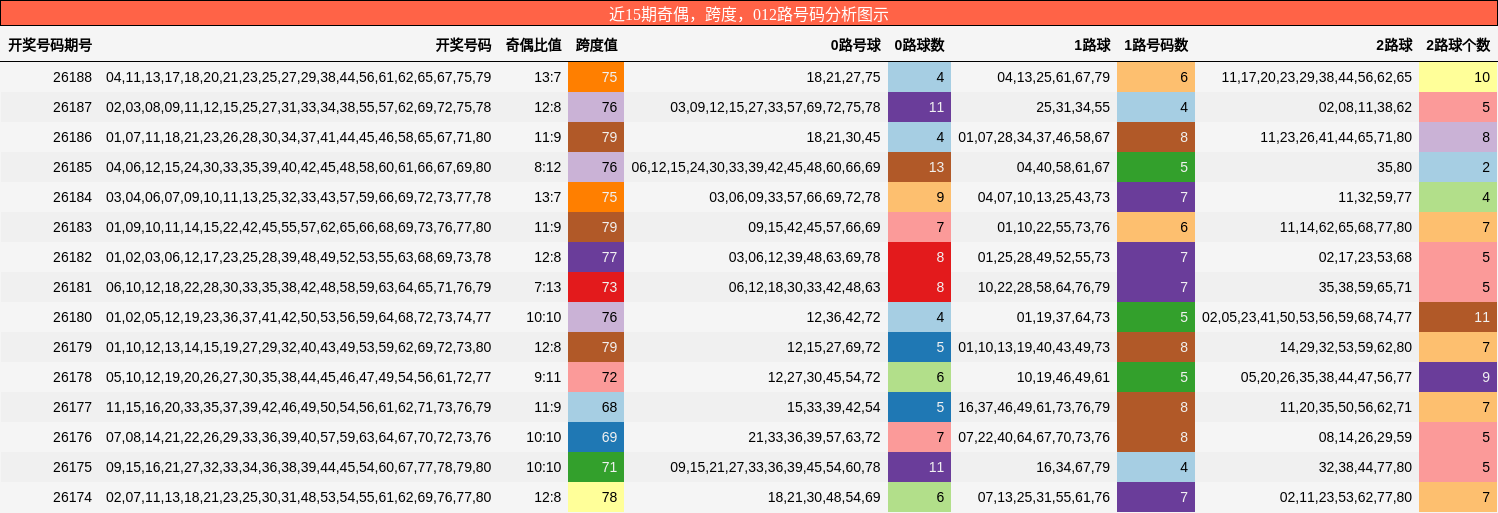Click orange span value 75 in row 26188
The image size is (1498, 513).
(596, 77)
